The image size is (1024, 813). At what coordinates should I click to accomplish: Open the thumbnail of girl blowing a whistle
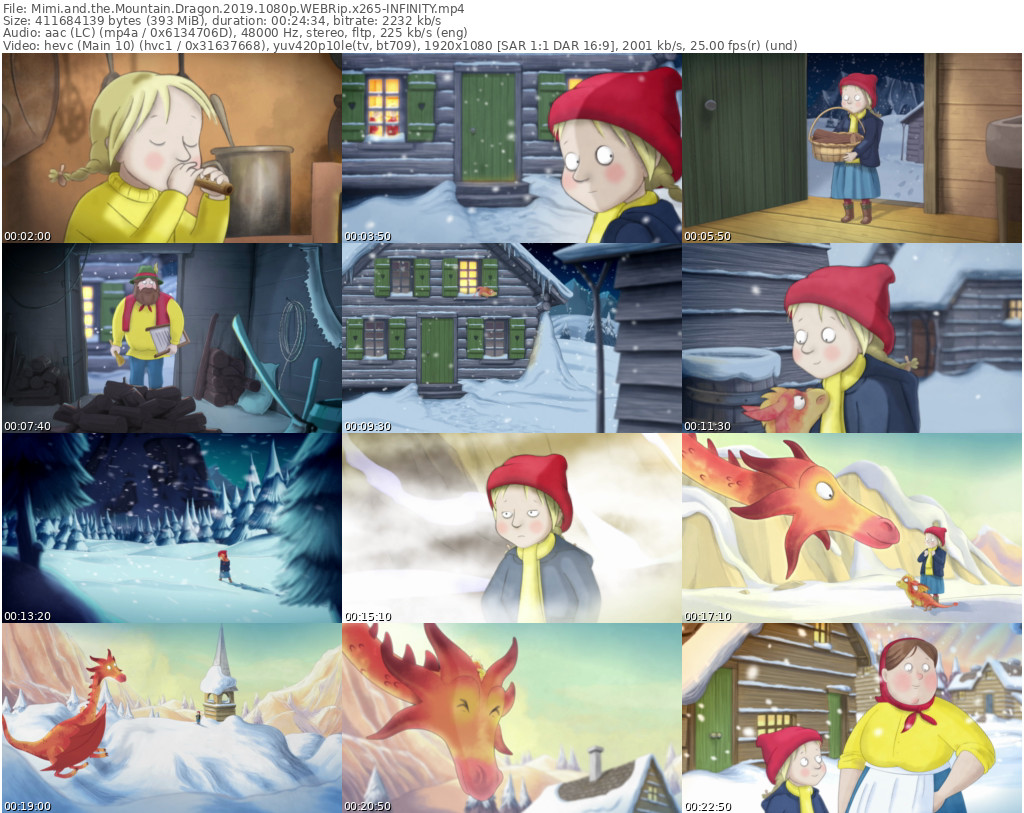click(x=171, y=148)
